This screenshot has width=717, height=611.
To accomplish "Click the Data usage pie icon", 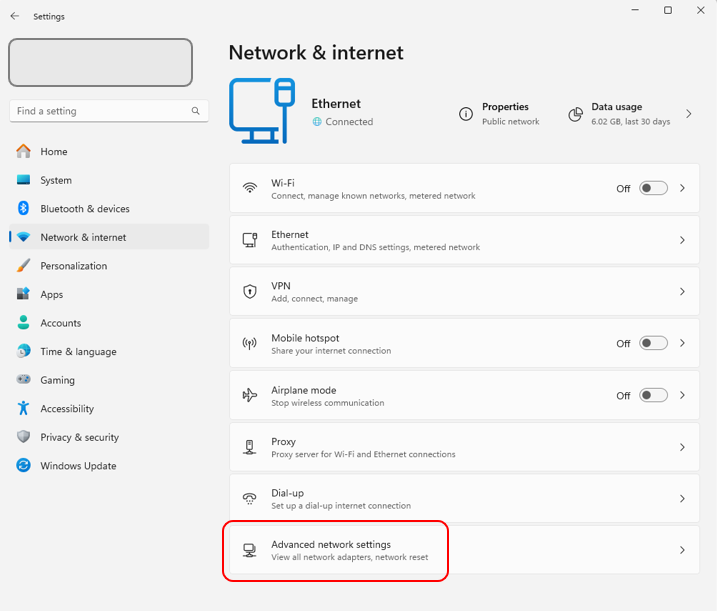I will pyautogui.click(x=575, y=114).
